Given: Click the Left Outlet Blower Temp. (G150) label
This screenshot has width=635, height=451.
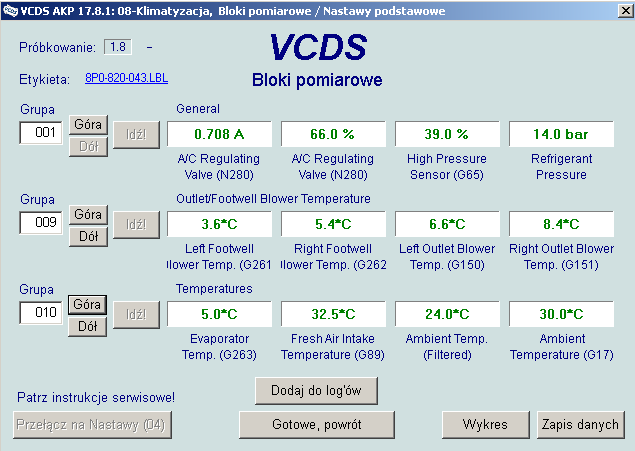Looking at the screenshot, I should pyautogui.click(x=447, y=256).
